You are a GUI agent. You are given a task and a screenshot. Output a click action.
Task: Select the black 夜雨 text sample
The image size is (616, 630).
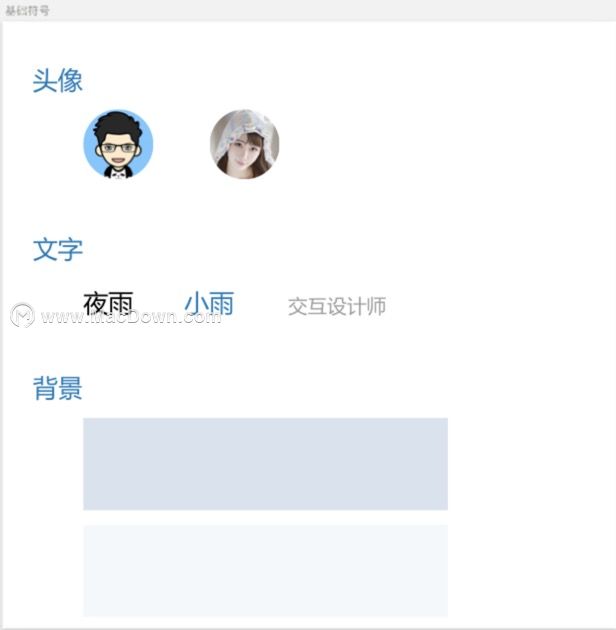point(108,304)
